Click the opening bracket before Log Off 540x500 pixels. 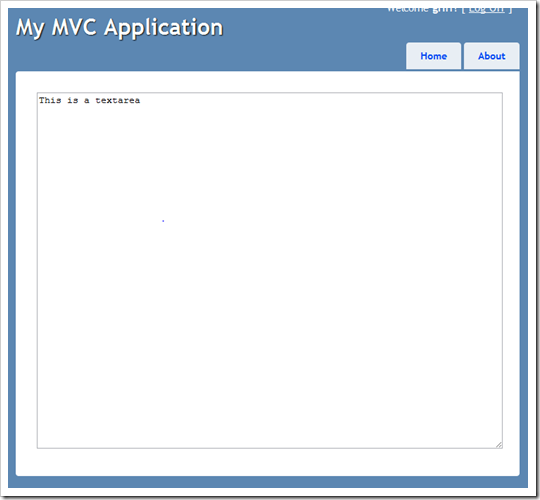(464, 10)
